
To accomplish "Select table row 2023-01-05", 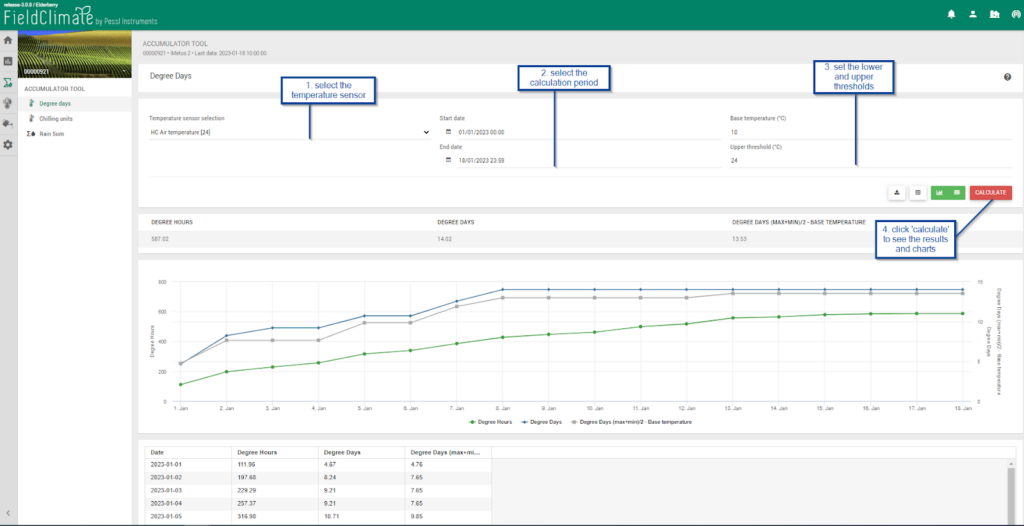I will pyautogui.click(x=319, y=514).
